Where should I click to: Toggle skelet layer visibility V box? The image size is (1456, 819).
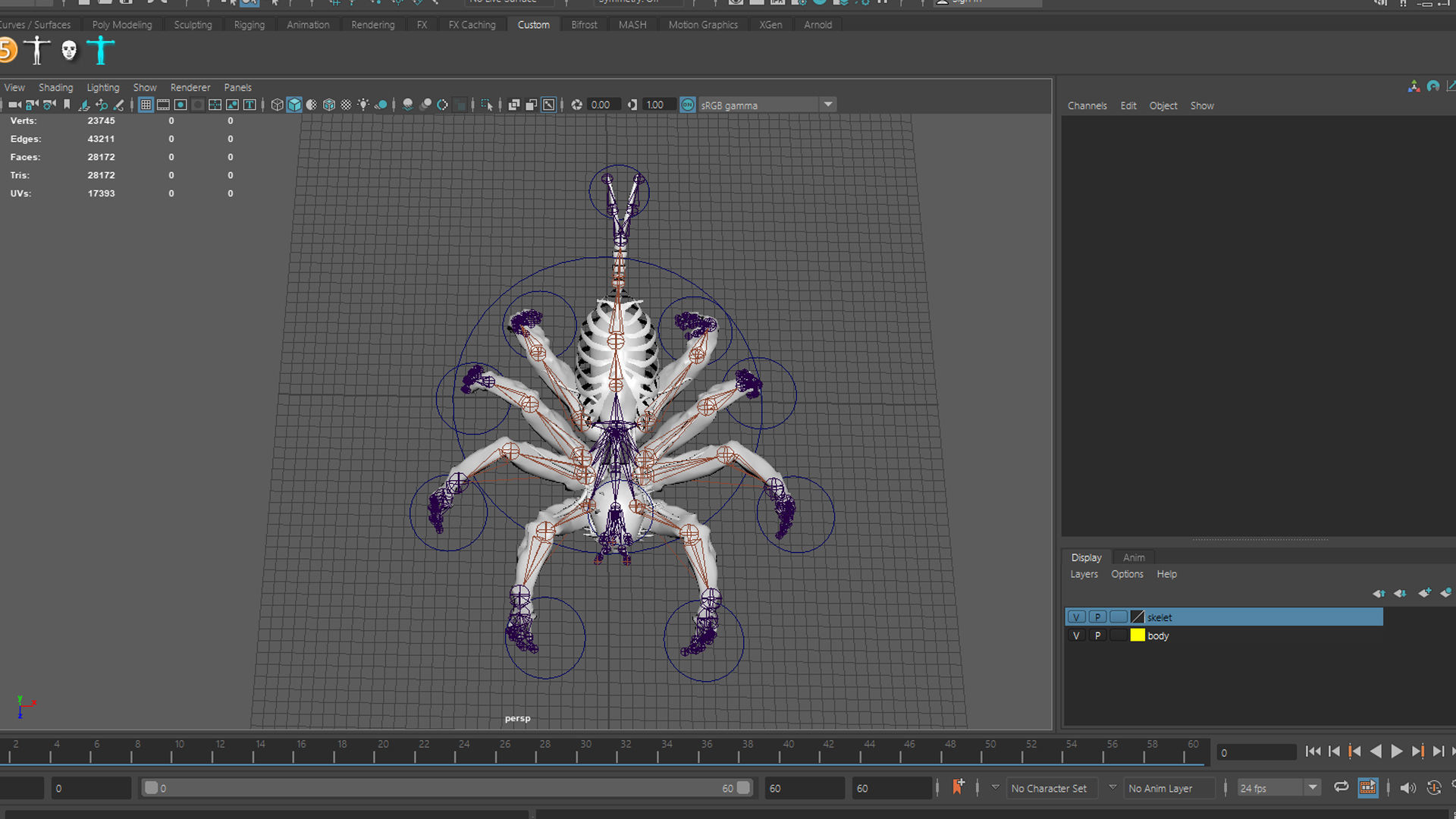[x=1076, y=617]
